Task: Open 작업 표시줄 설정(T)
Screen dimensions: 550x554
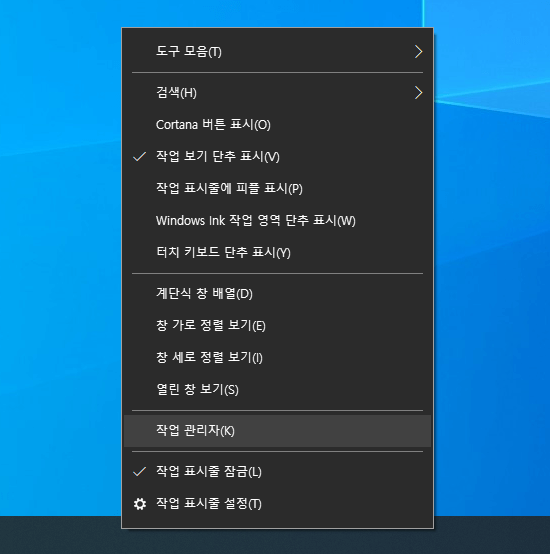Action: point(277,503)
